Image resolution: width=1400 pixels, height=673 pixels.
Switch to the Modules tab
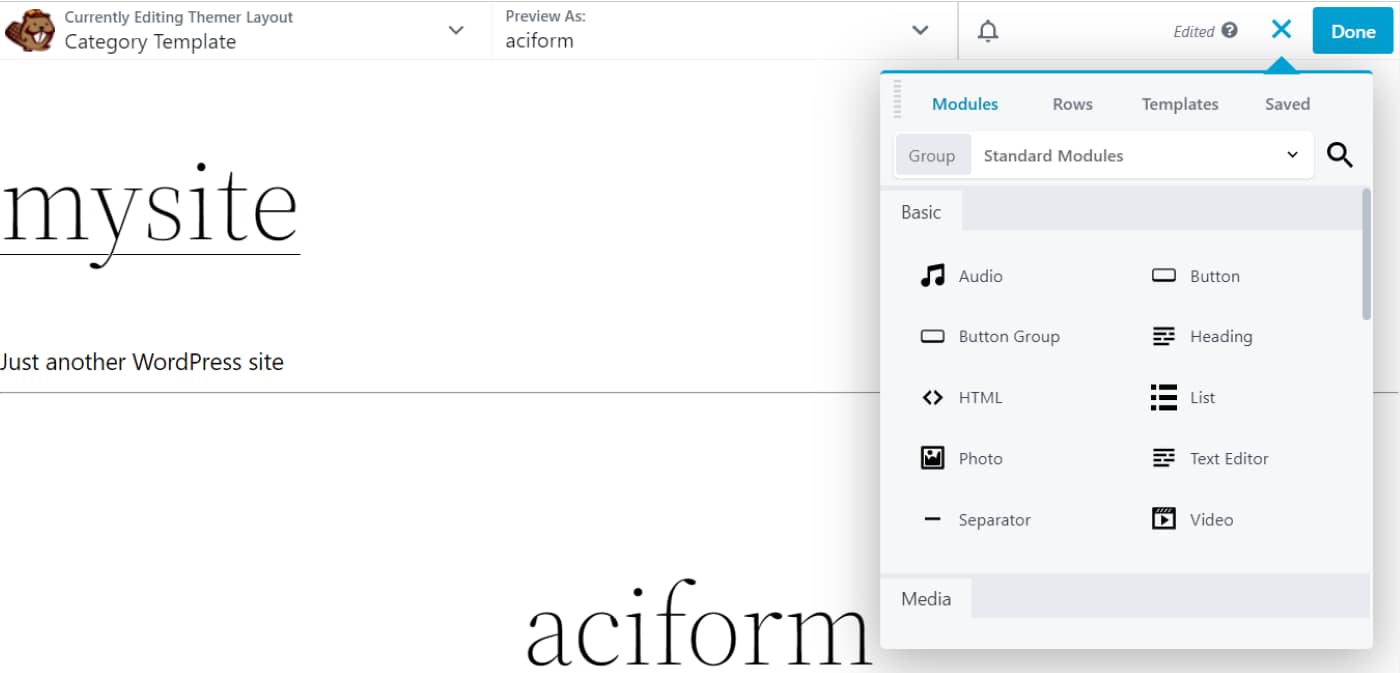point(965,104)
